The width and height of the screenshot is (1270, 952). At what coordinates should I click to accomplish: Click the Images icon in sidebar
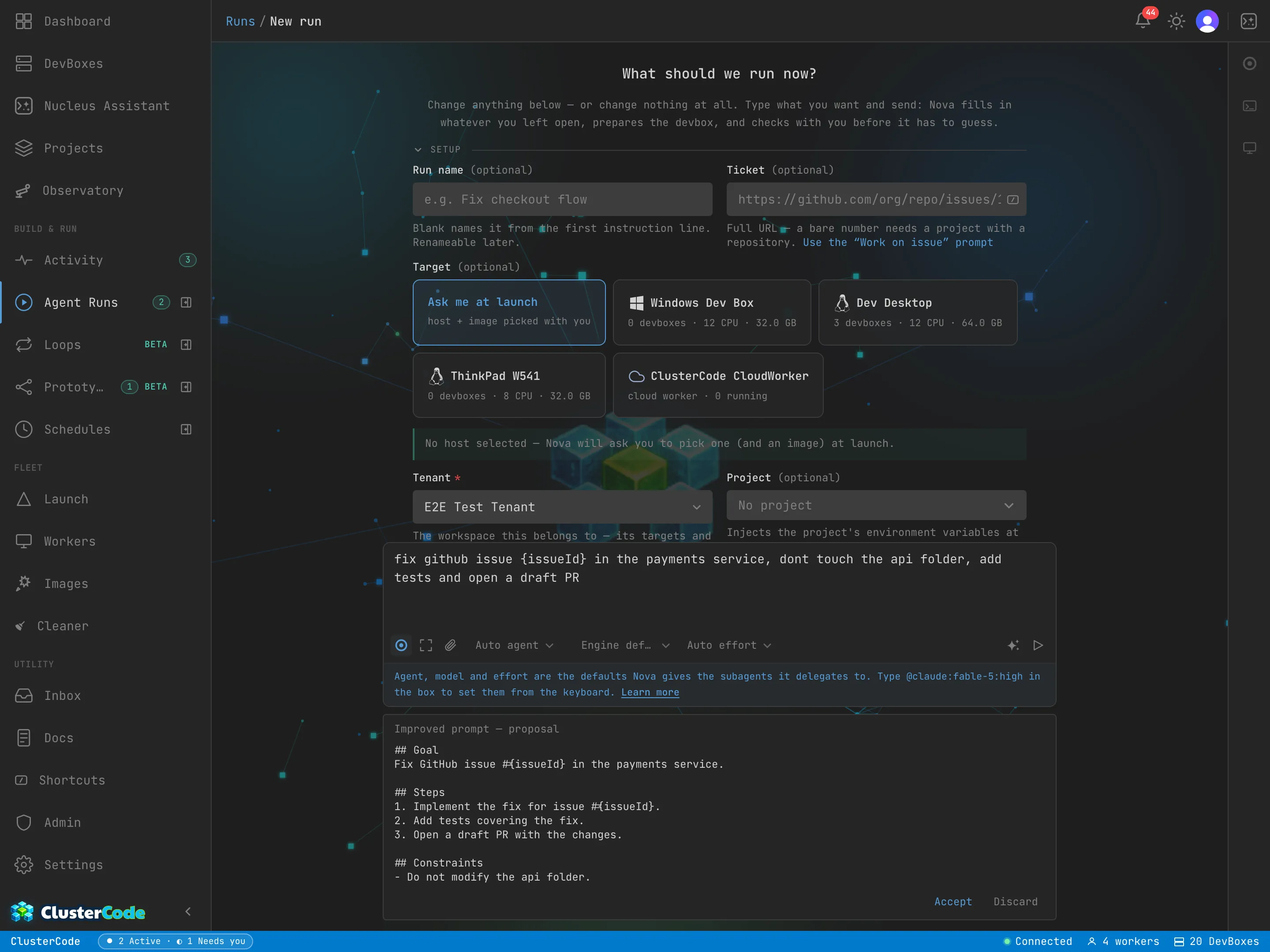tap(23, 584)
